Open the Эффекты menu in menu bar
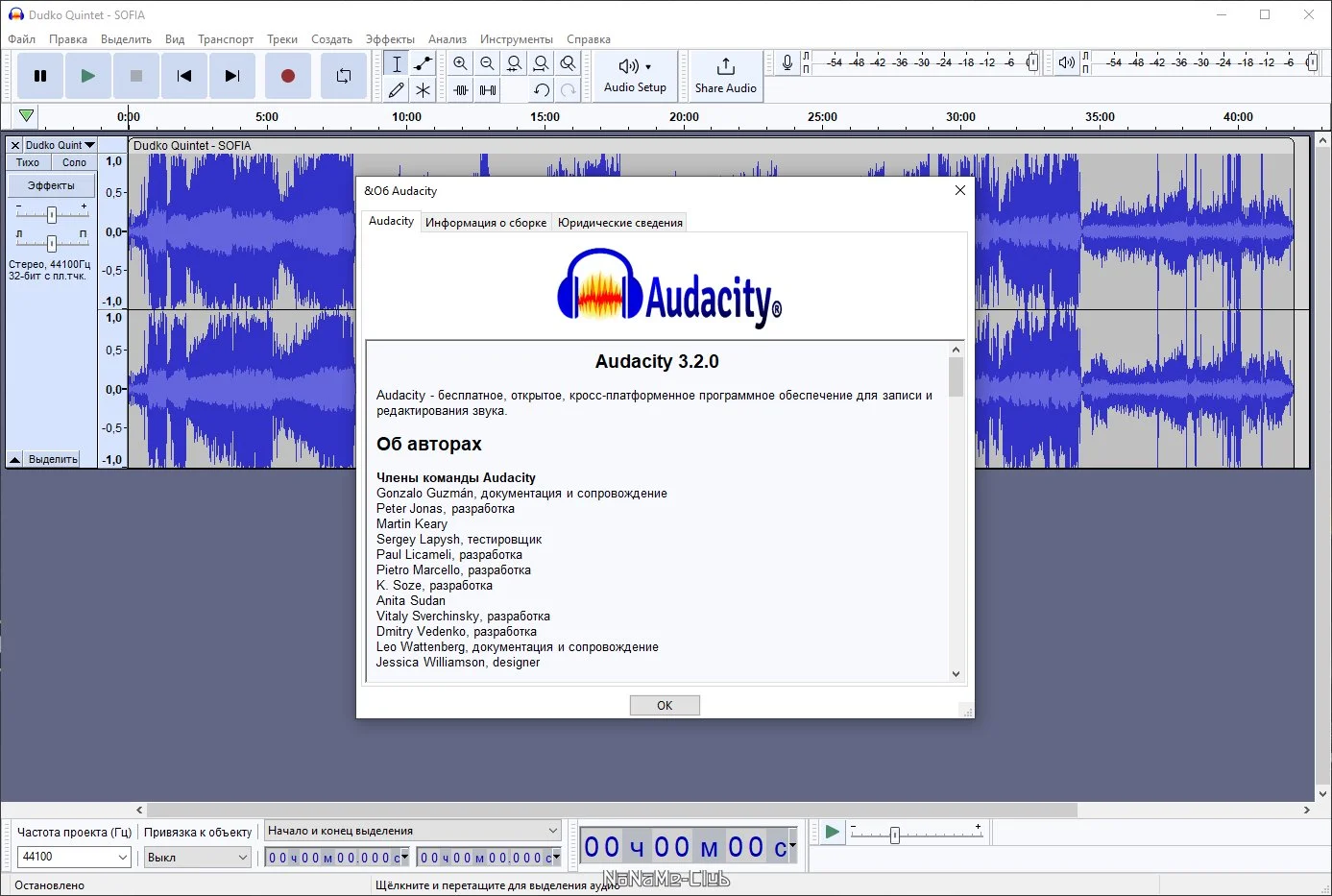 click(390, 39)
